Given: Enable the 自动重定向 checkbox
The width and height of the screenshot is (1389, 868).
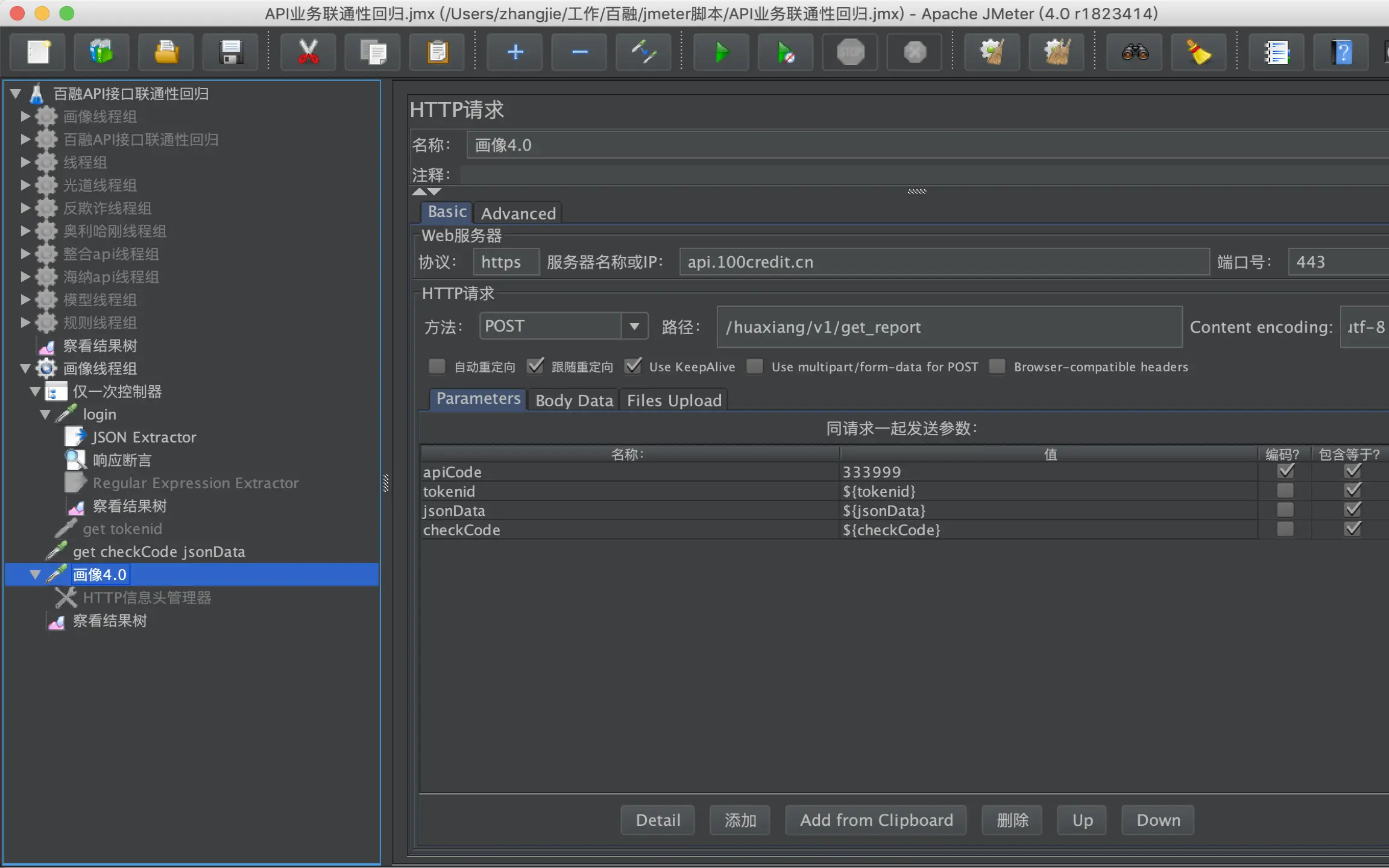Looking at the screenshot, I should 437,366.
